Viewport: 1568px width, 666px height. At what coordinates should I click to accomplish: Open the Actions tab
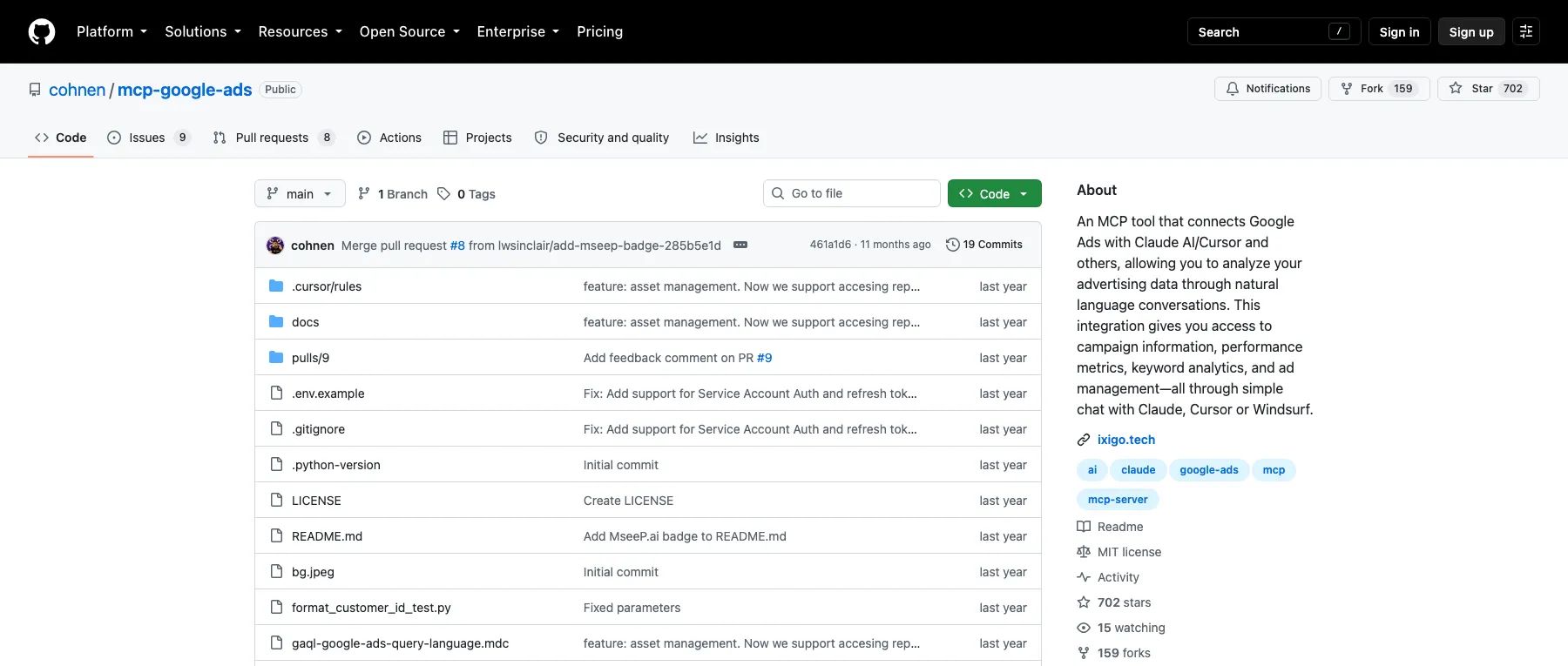coord(389,138)
